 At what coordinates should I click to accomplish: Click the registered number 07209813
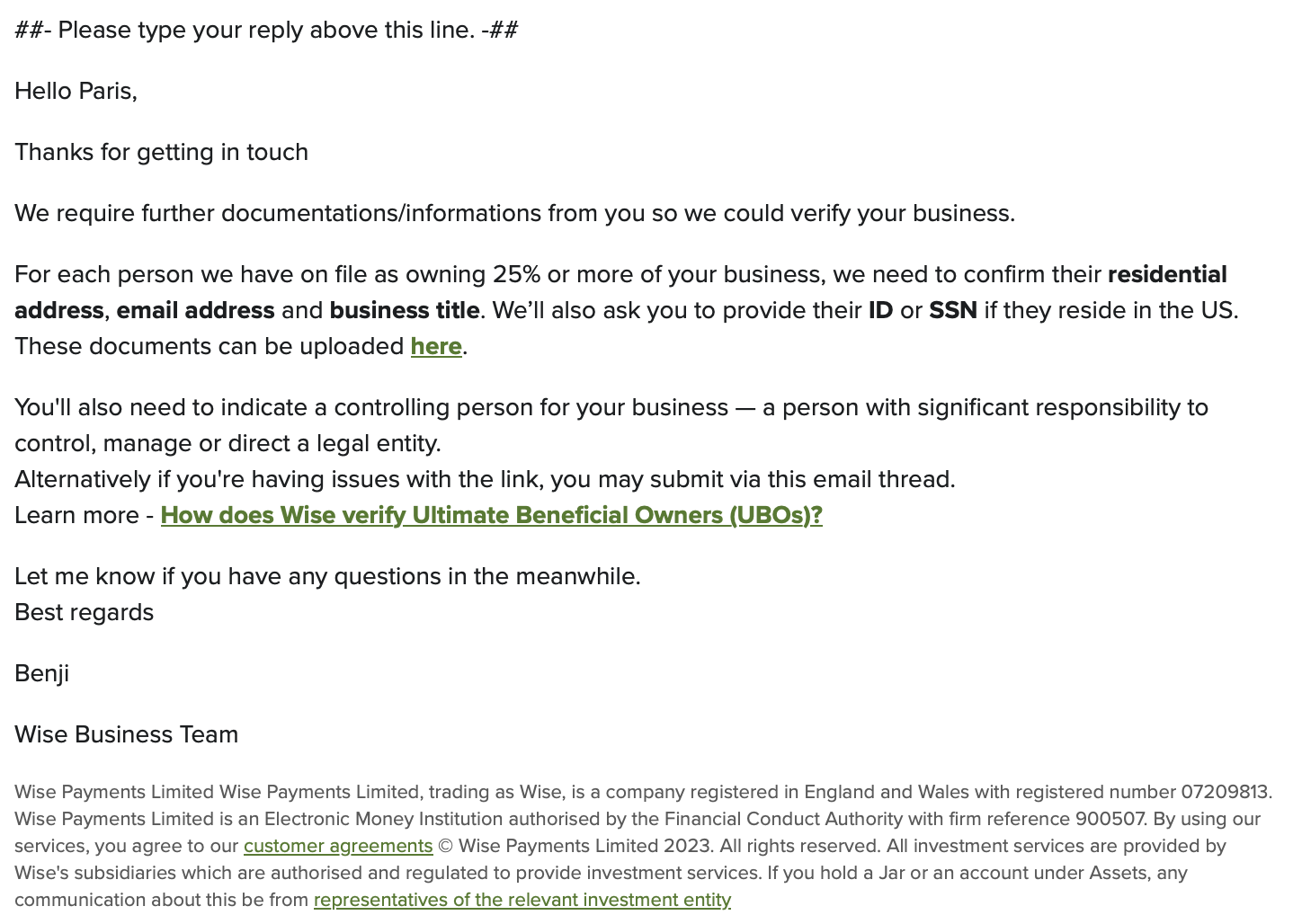click(1224, 792)
